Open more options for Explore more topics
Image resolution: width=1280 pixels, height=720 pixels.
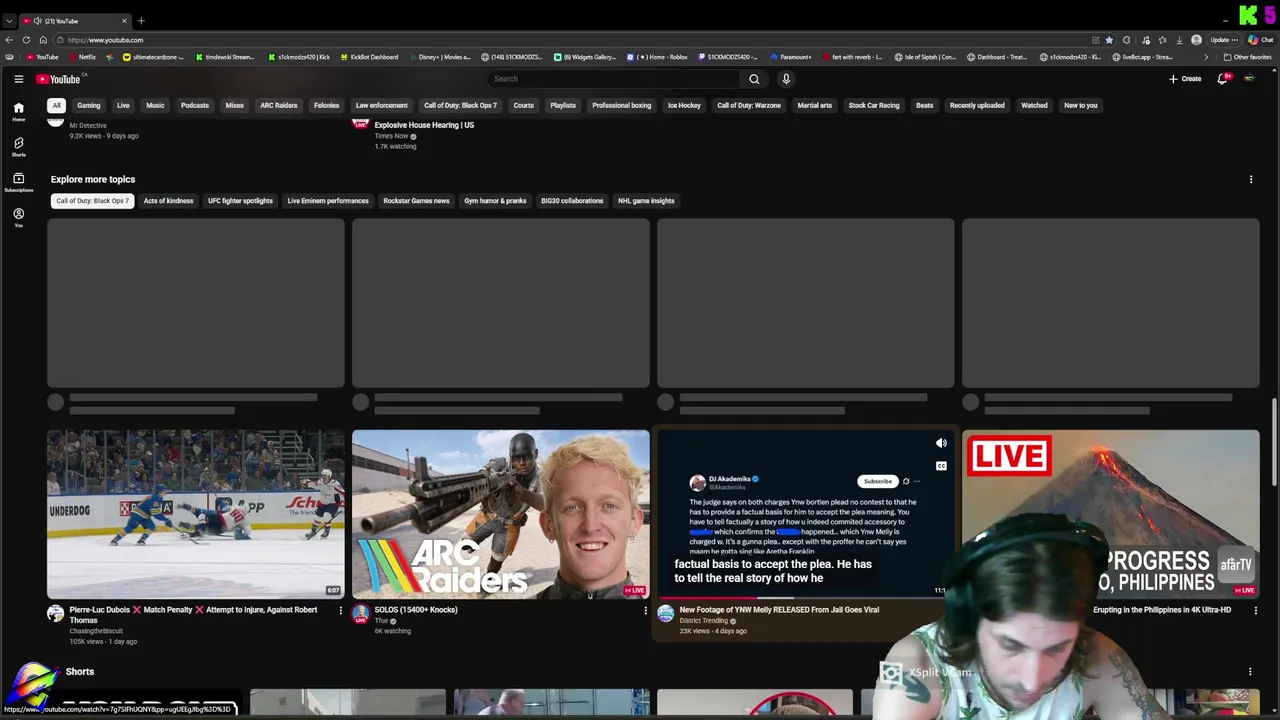[1250, 180]
